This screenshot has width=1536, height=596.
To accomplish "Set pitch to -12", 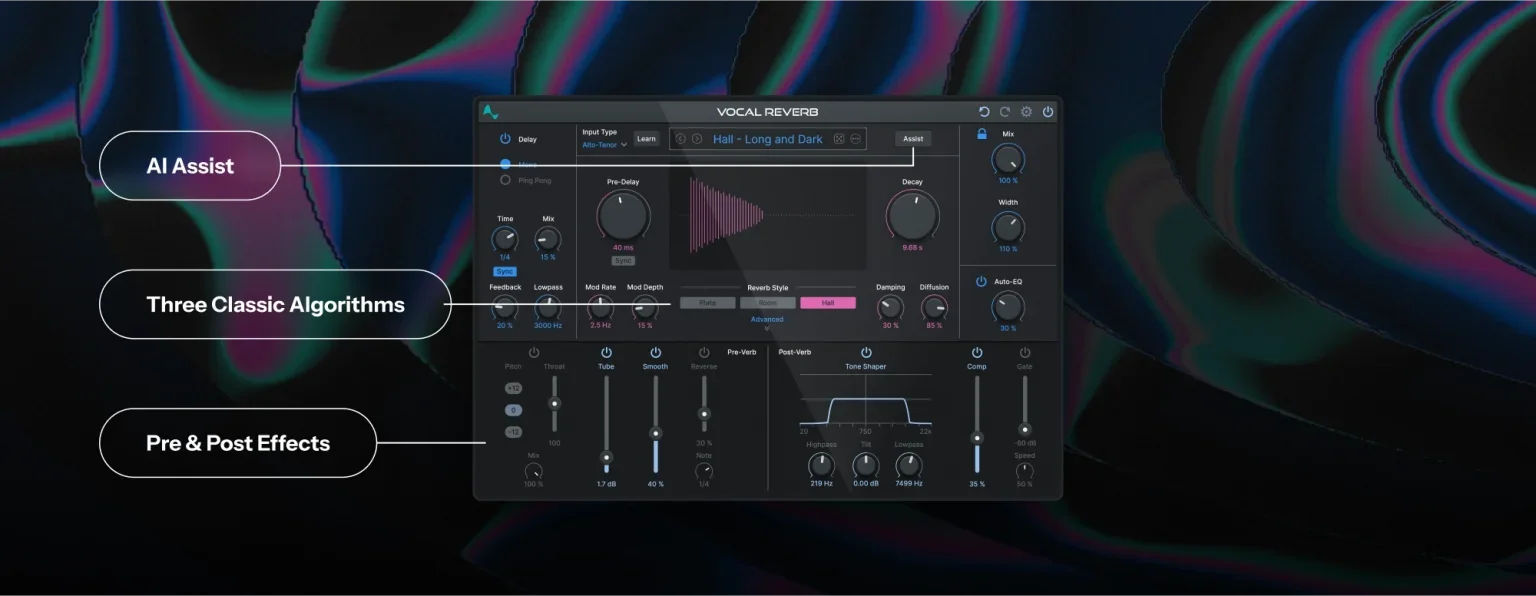I will (x=514, y=432).
